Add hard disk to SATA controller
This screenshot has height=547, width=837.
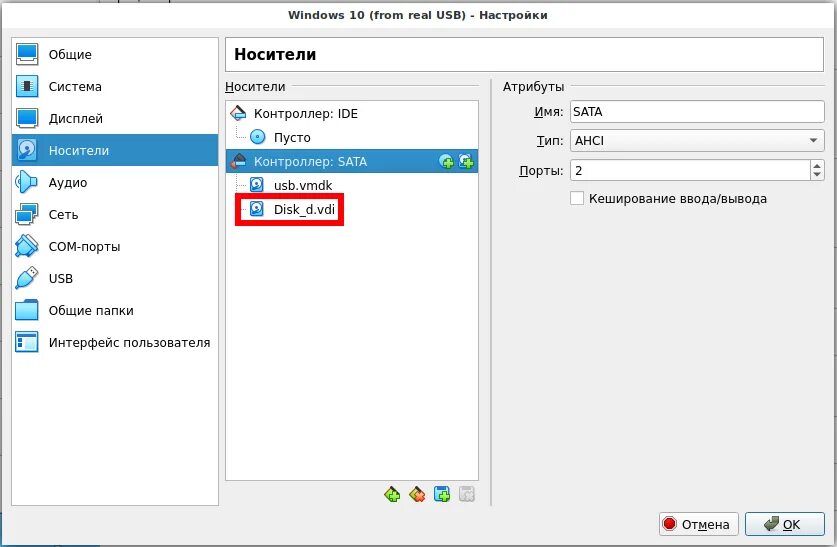[x=466, y=162]
